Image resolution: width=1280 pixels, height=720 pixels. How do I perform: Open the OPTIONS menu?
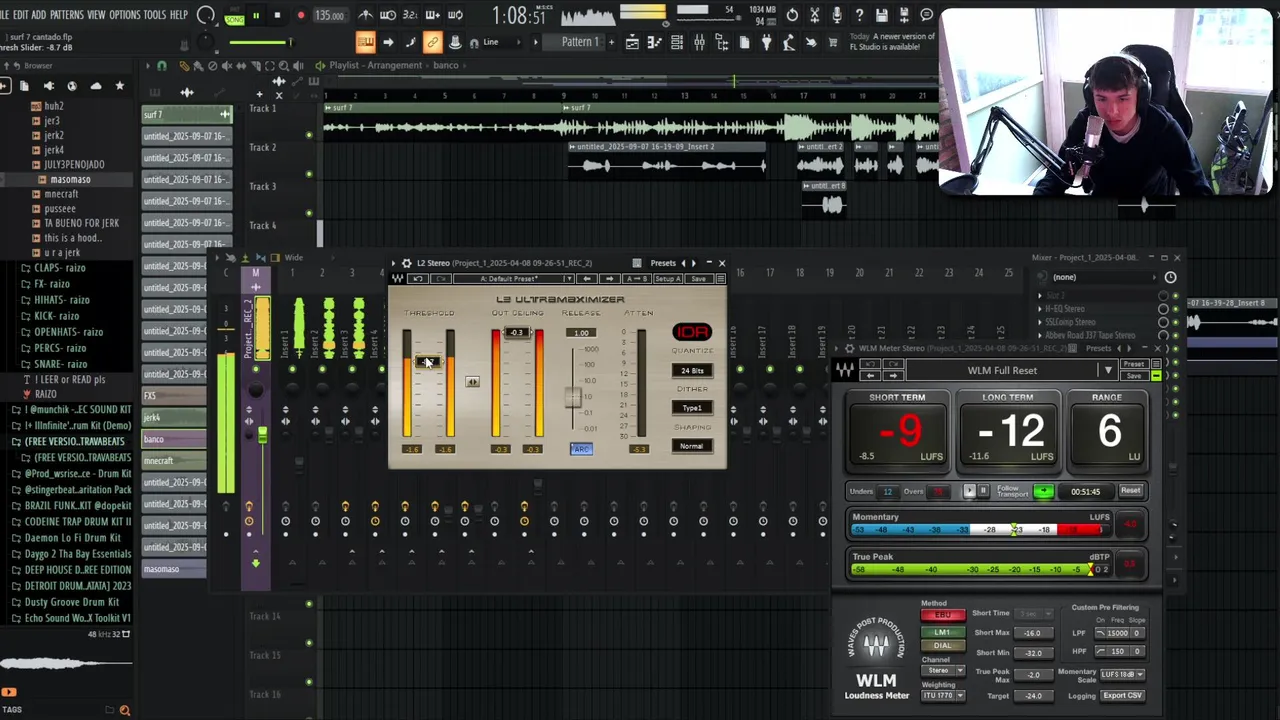click(x=125, y=15)
